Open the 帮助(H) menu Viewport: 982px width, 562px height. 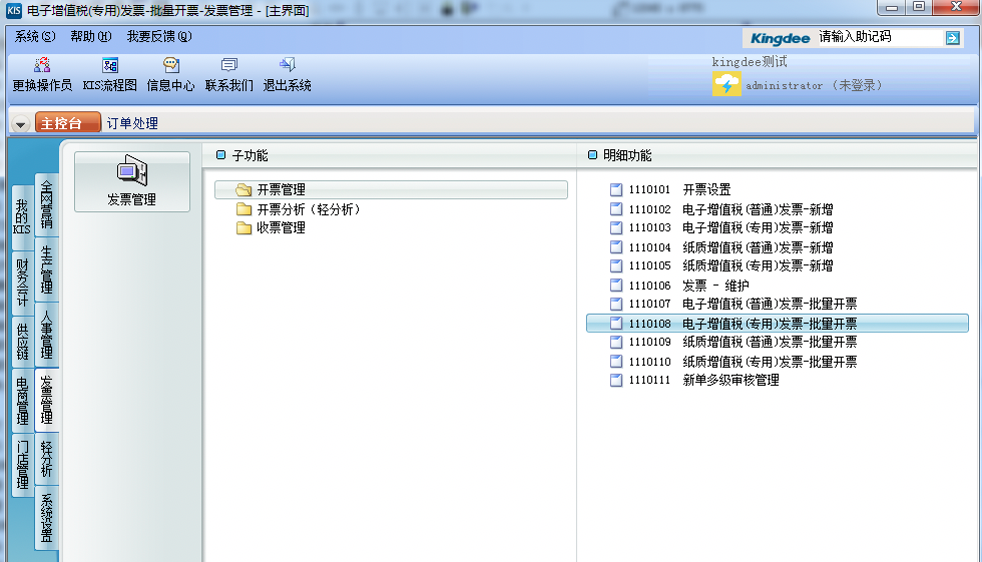tap(91, 37)
